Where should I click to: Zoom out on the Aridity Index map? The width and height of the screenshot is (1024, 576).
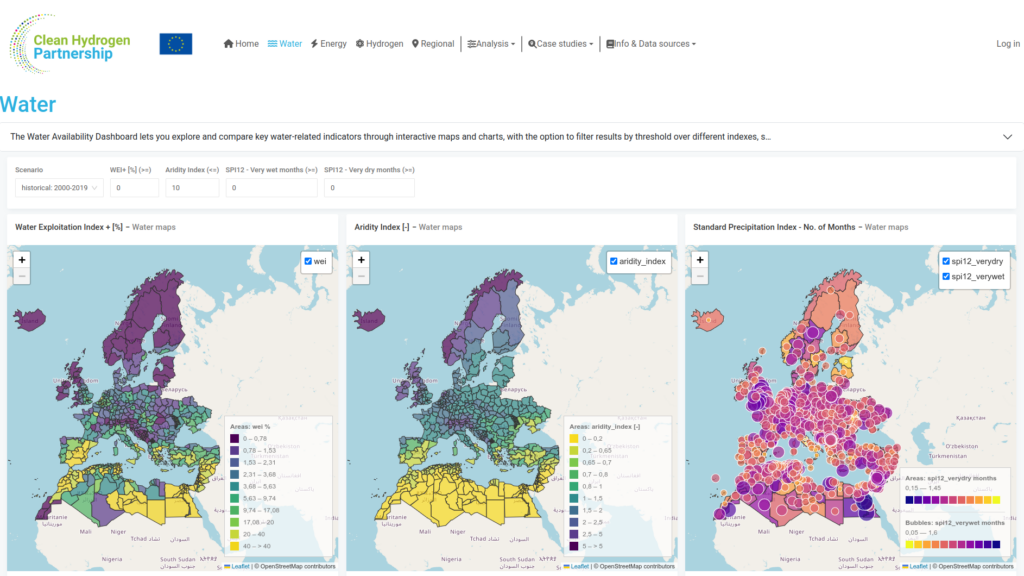pos(361,276)
